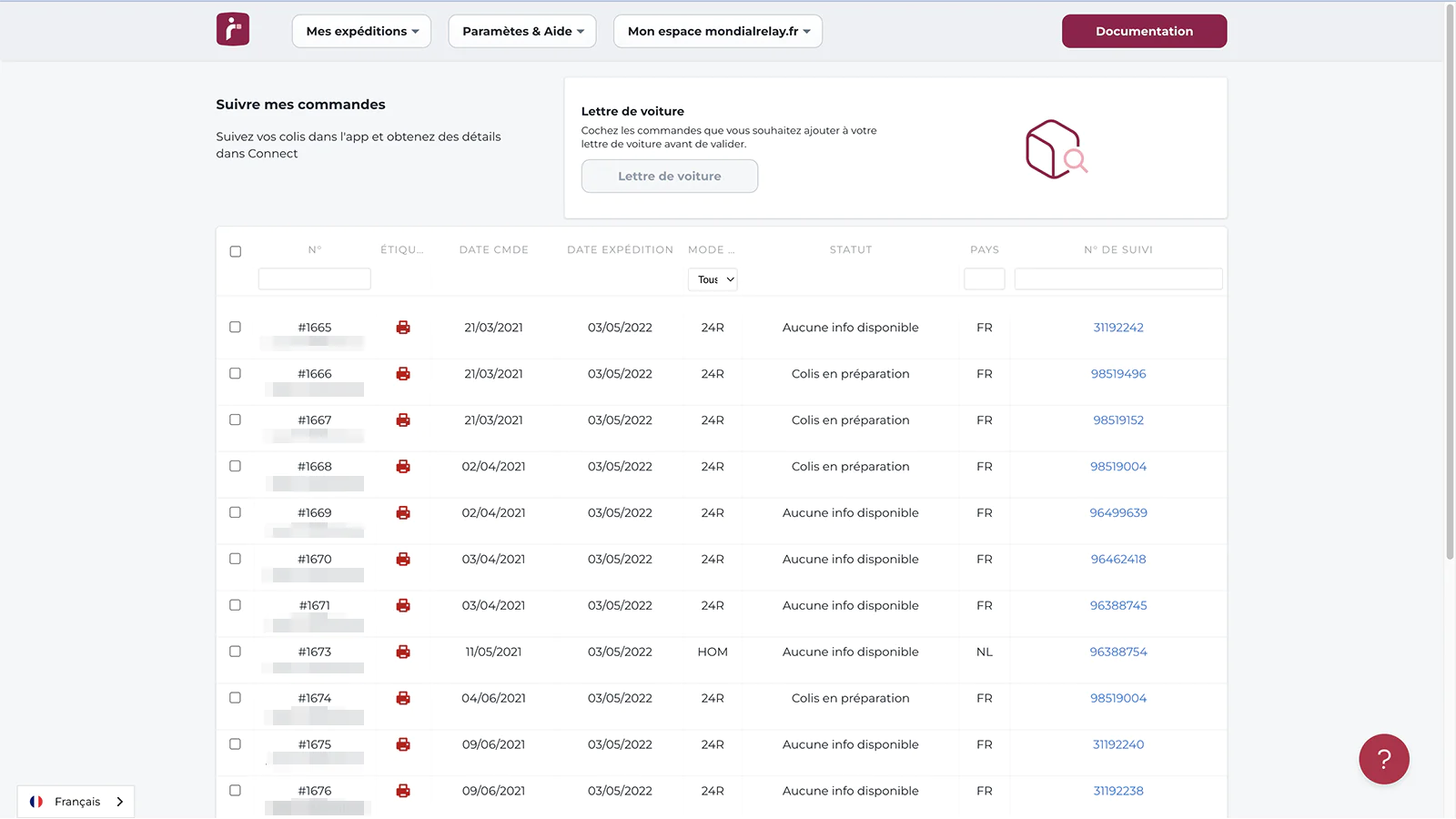Open the Paramètes & Aide dropdown menu
1456x819 pixels.
[522, 31]
